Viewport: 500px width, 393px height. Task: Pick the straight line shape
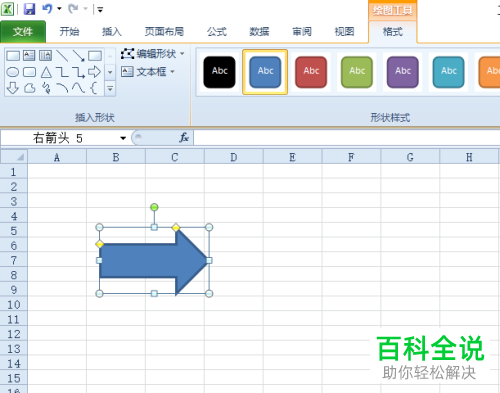coord(62,55)
